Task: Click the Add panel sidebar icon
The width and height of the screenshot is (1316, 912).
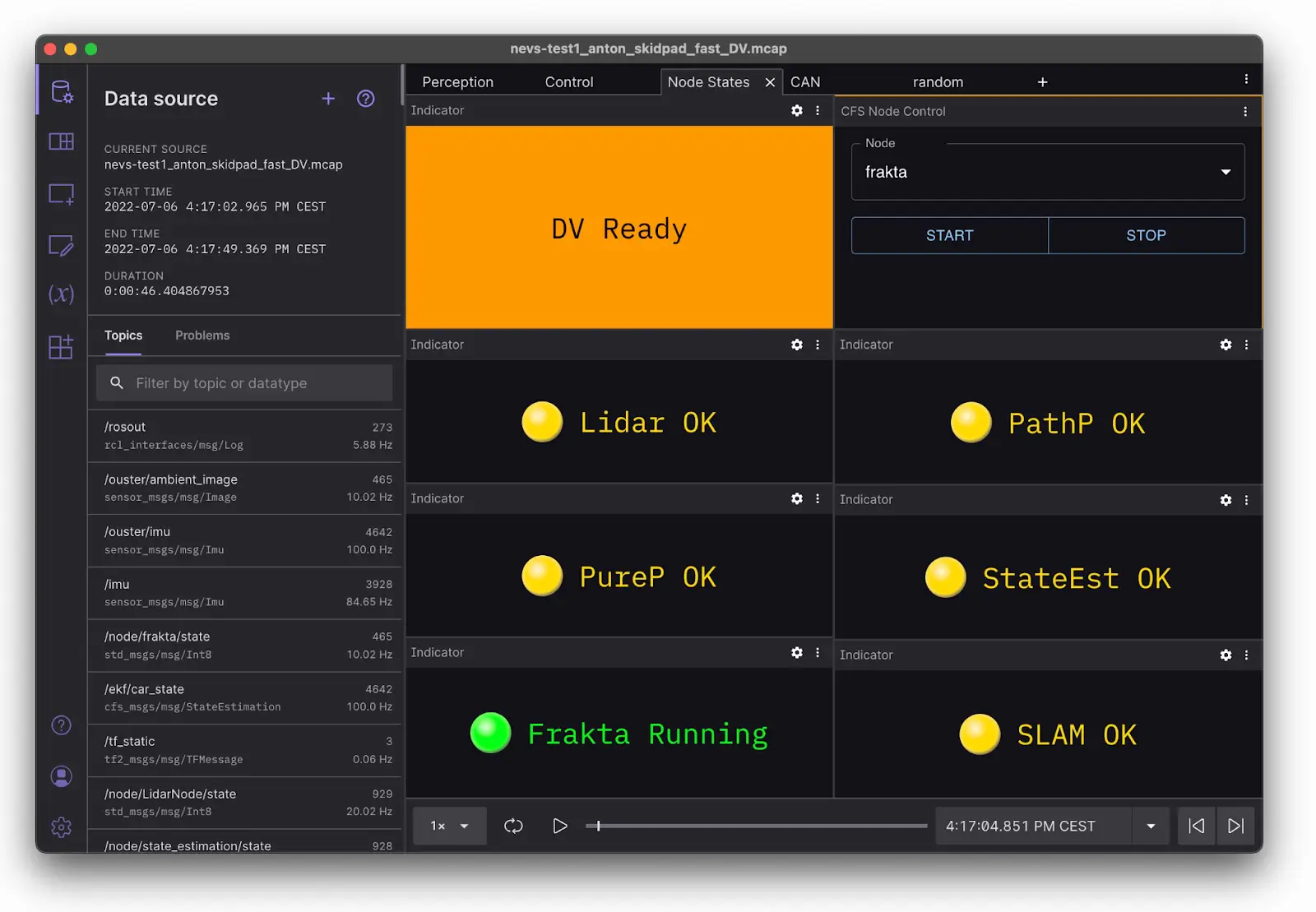Action: pyautogui.click(x=62, y=195)
